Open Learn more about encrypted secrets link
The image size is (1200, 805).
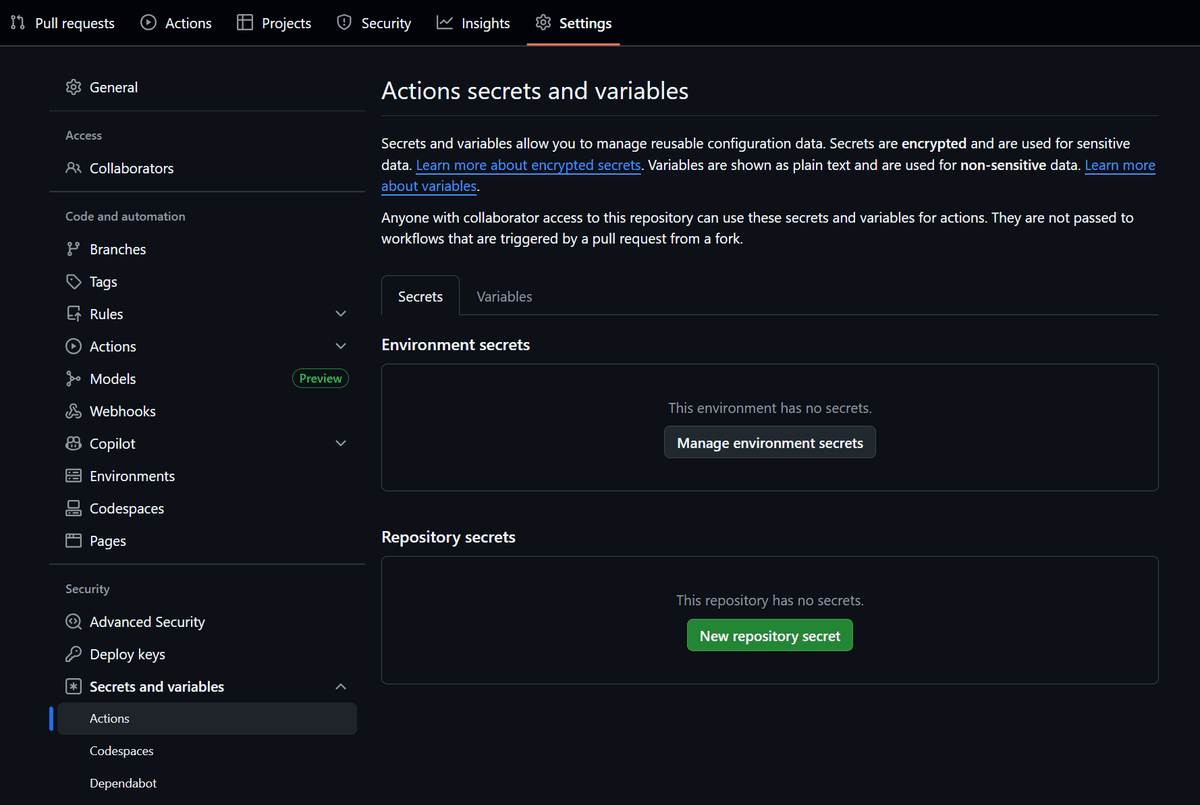point(528,164)
